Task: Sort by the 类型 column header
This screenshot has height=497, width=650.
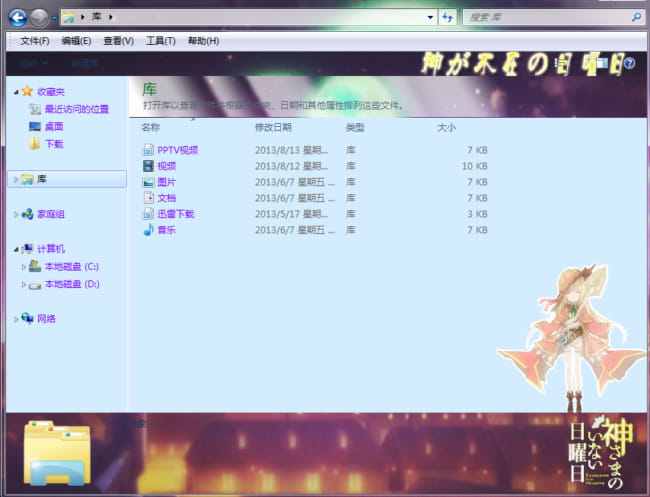Action: point(355,127)
